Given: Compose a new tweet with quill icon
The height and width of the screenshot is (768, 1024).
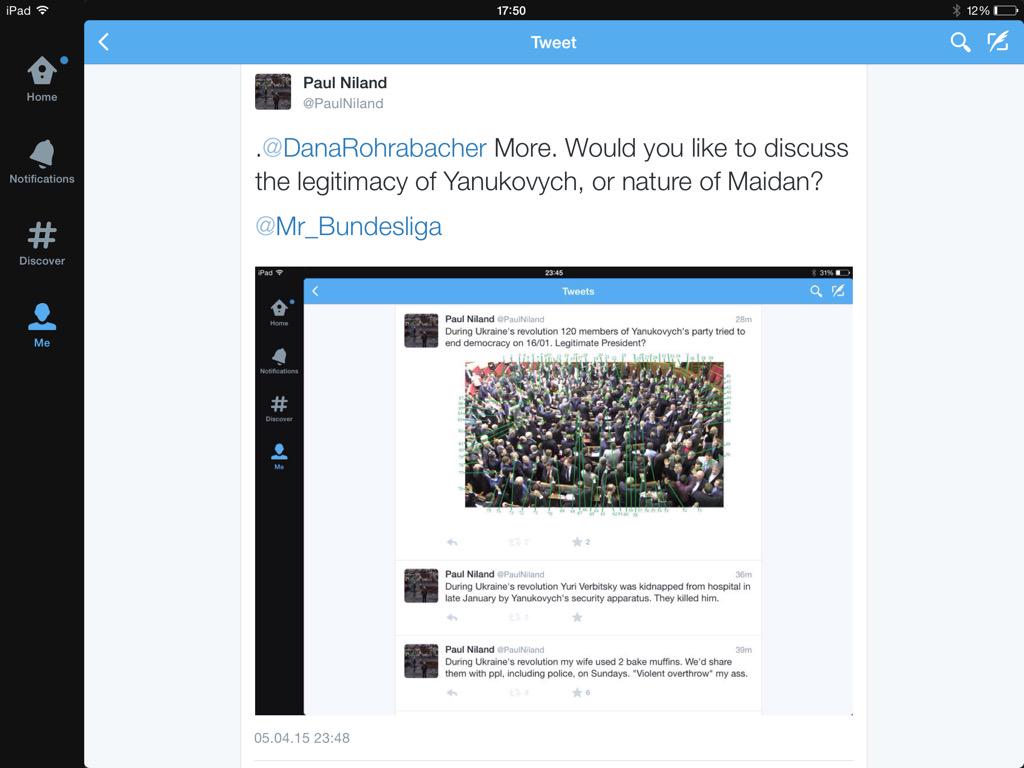Looking at the screenshot, I should point(998,42).
